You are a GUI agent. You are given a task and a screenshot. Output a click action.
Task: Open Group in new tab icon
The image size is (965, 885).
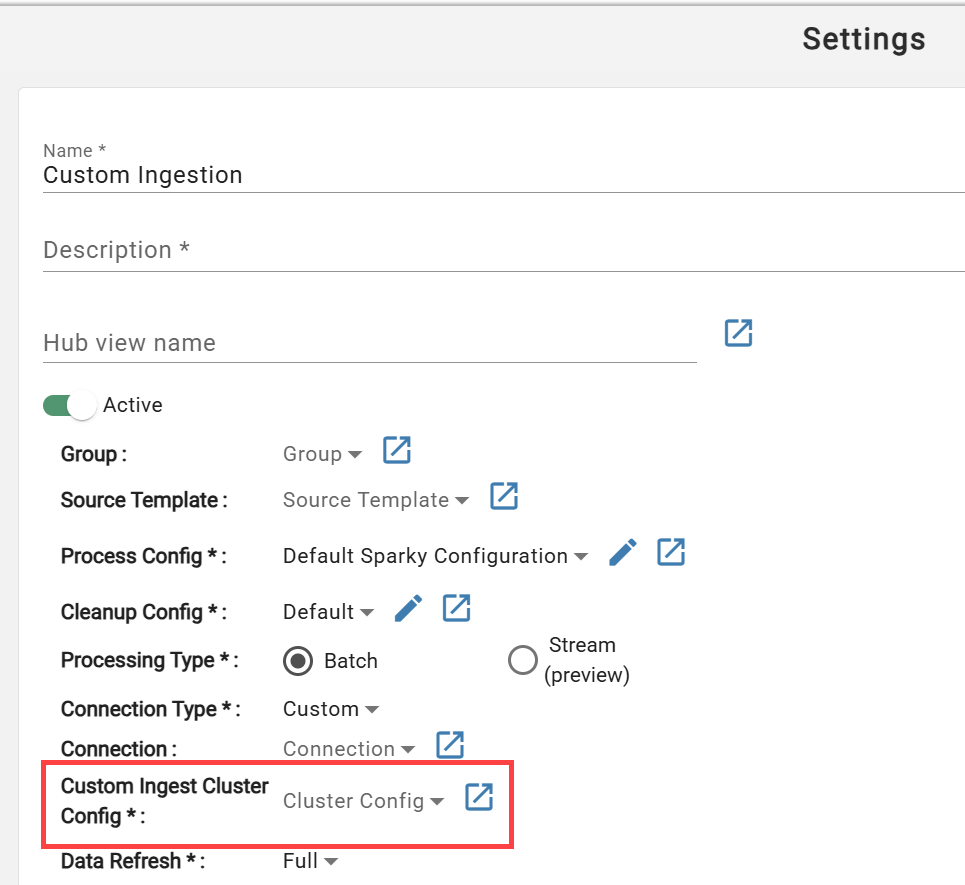point(397,450)
